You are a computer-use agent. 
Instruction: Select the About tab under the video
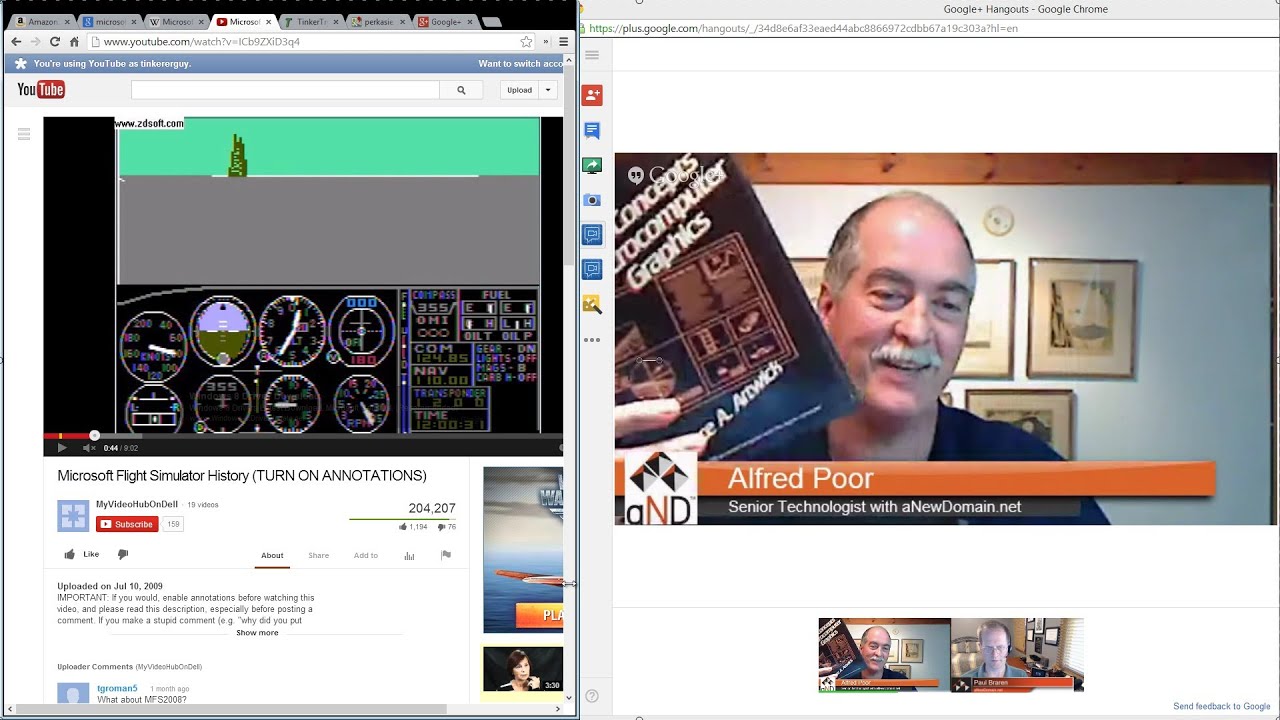272,555
